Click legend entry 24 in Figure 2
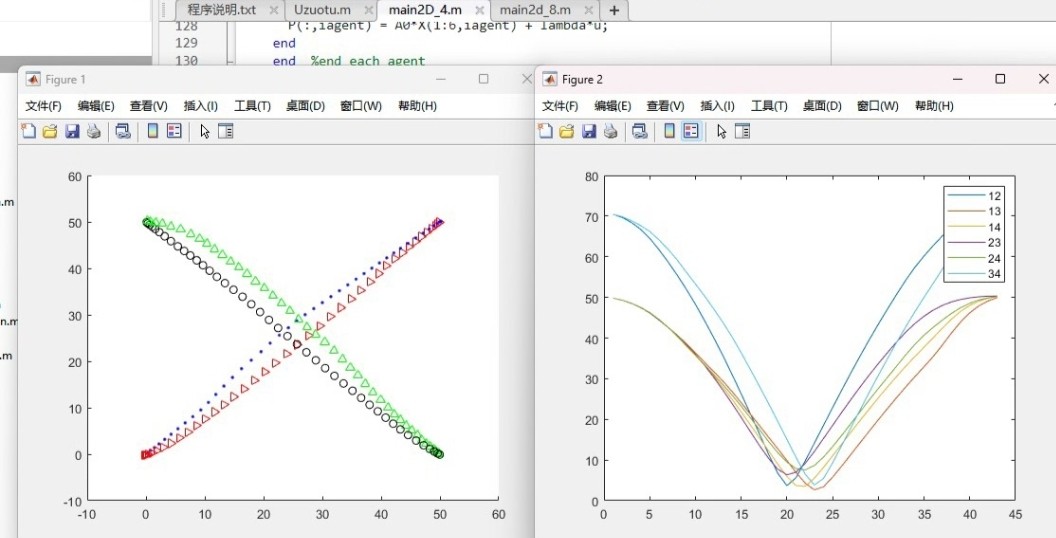Image resolution: width=1056 pixels, height=538 pixels. point(975,259)
